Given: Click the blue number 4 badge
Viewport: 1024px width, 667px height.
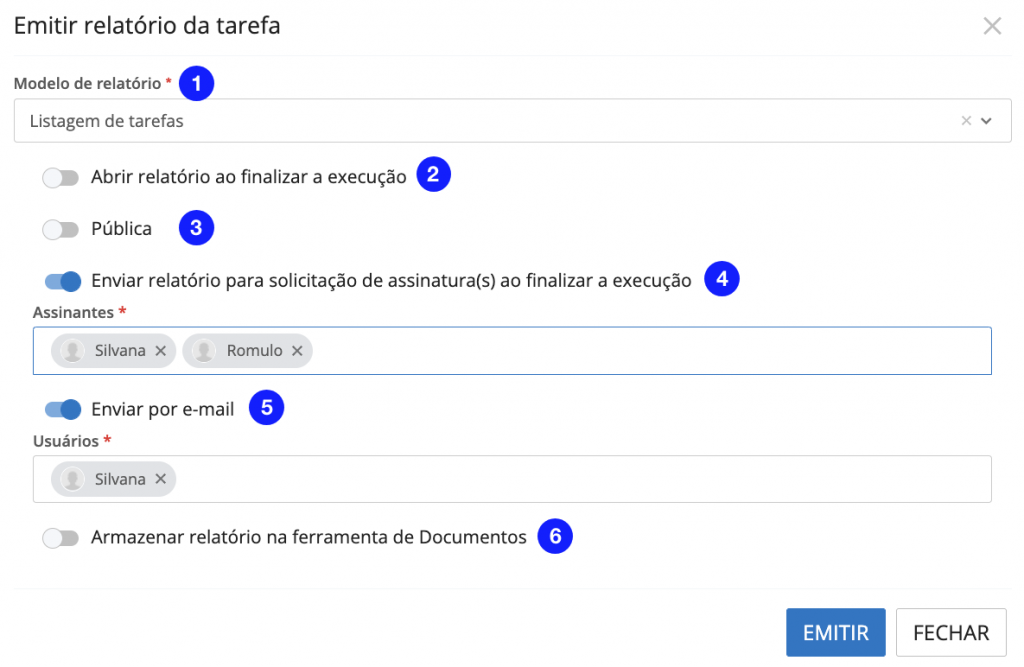Looking at the screenshot, I should (x=722, y=279).
